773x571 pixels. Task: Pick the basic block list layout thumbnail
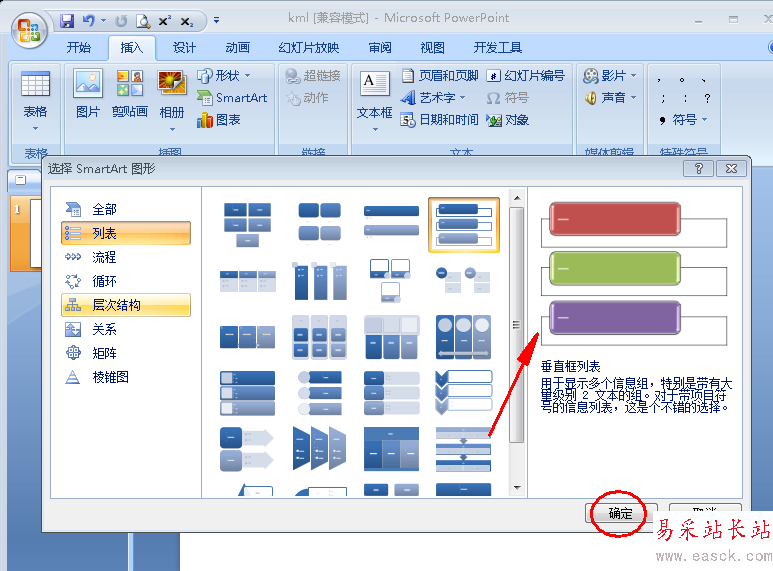[247, 224]
